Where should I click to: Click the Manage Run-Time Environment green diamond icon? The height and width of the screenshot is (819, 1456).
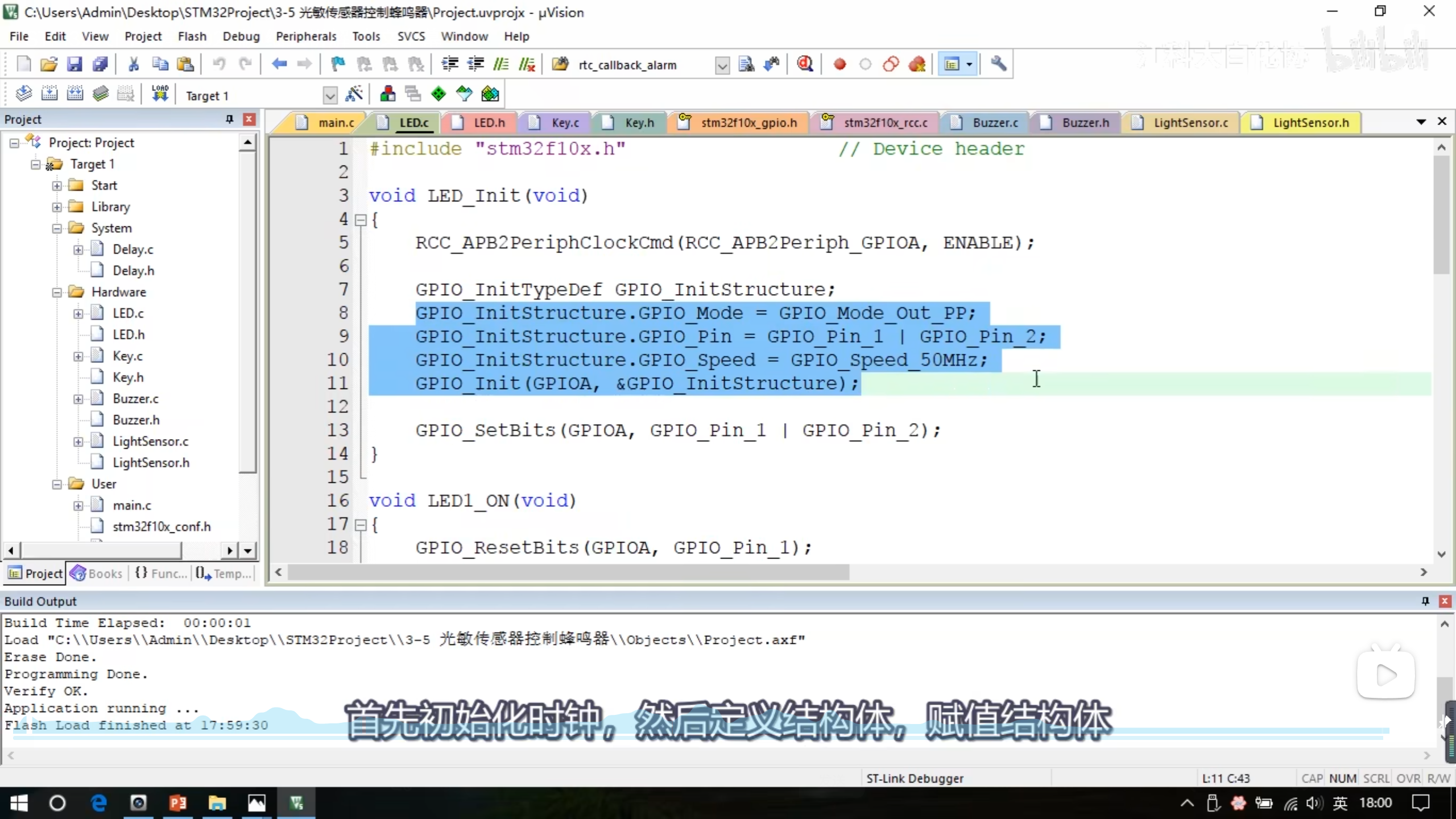coord(439,94)
